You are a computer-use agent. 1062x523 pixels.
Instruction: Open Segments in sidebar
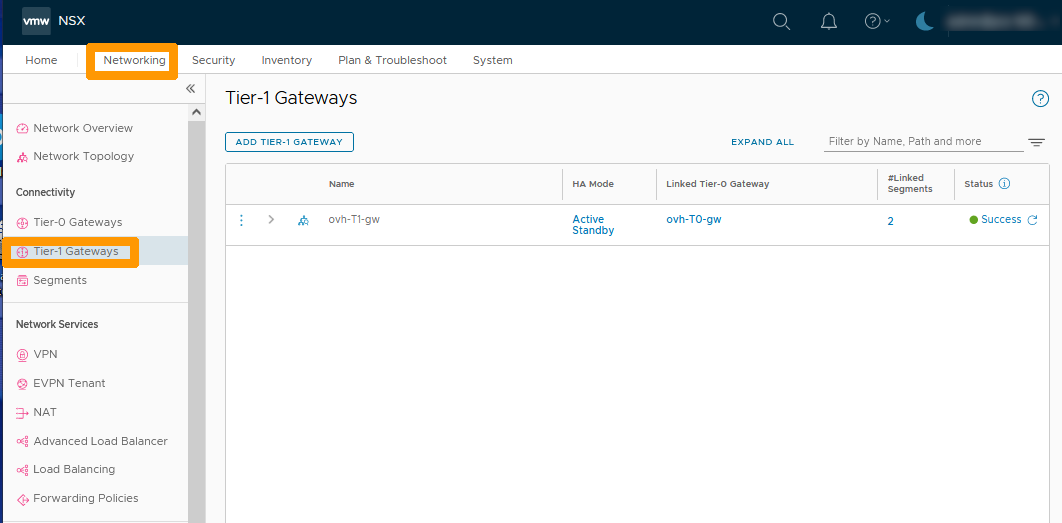(60, 280)
